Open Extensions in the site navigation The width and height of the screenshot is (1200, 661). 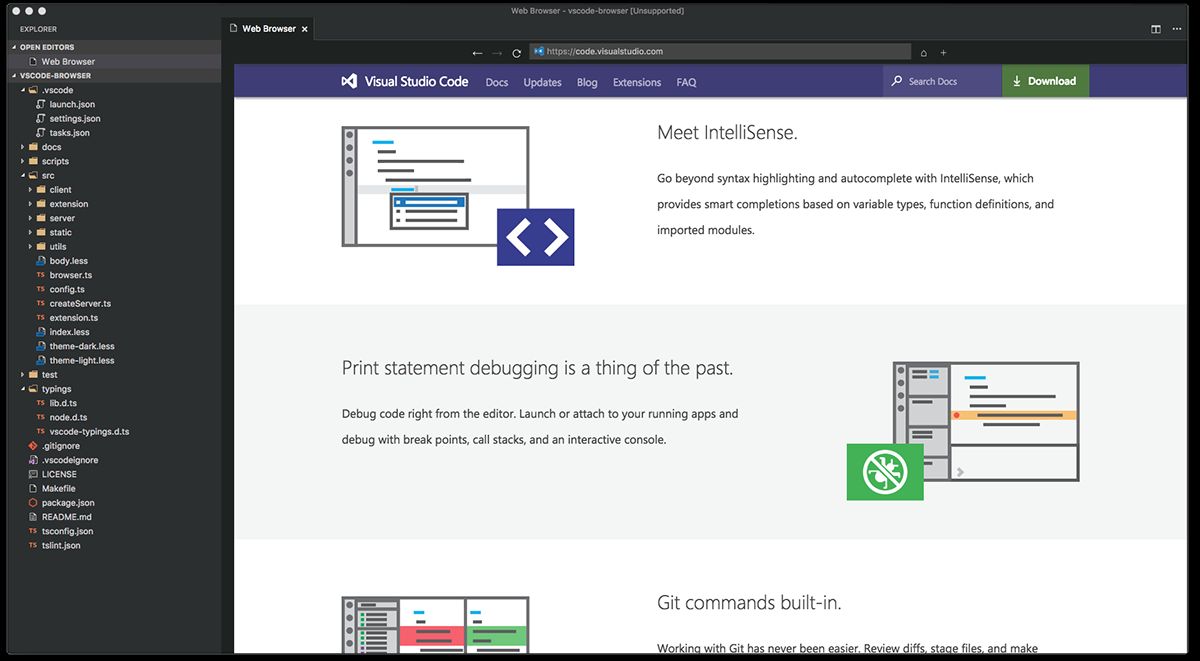(x=637, y=82)
